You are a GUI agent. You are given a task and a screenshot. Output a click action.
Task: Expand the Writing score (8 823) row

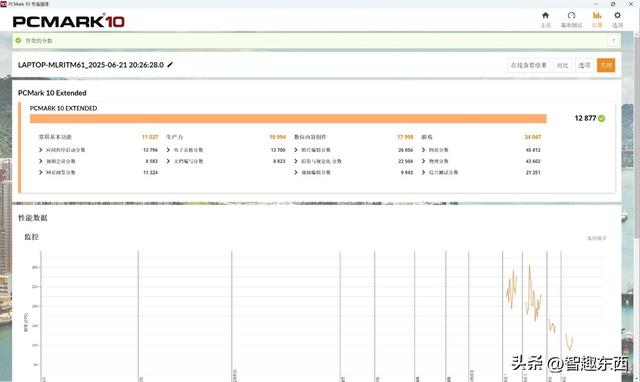point(226,161)
